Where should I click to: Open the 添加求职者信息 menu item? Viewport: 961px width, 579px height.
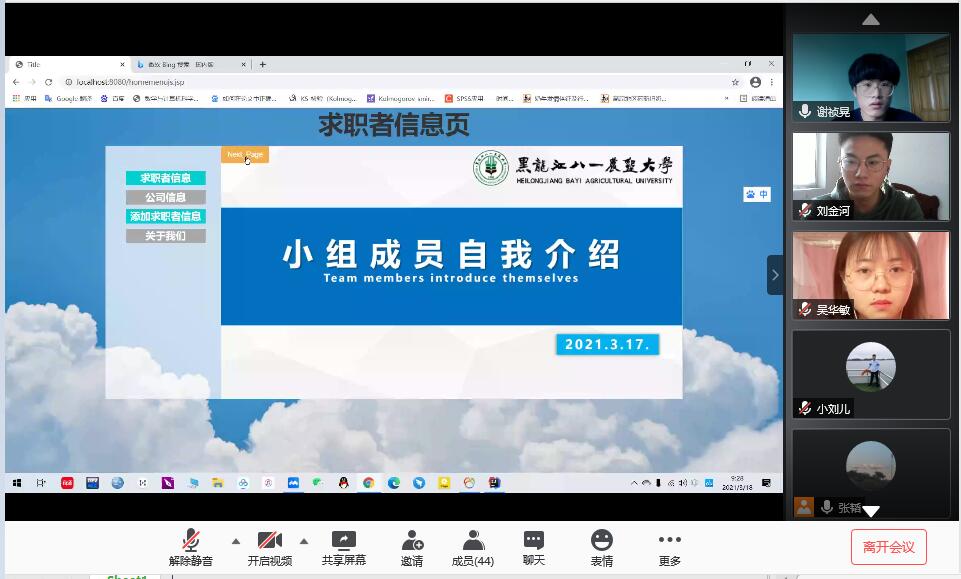[165, 216]
